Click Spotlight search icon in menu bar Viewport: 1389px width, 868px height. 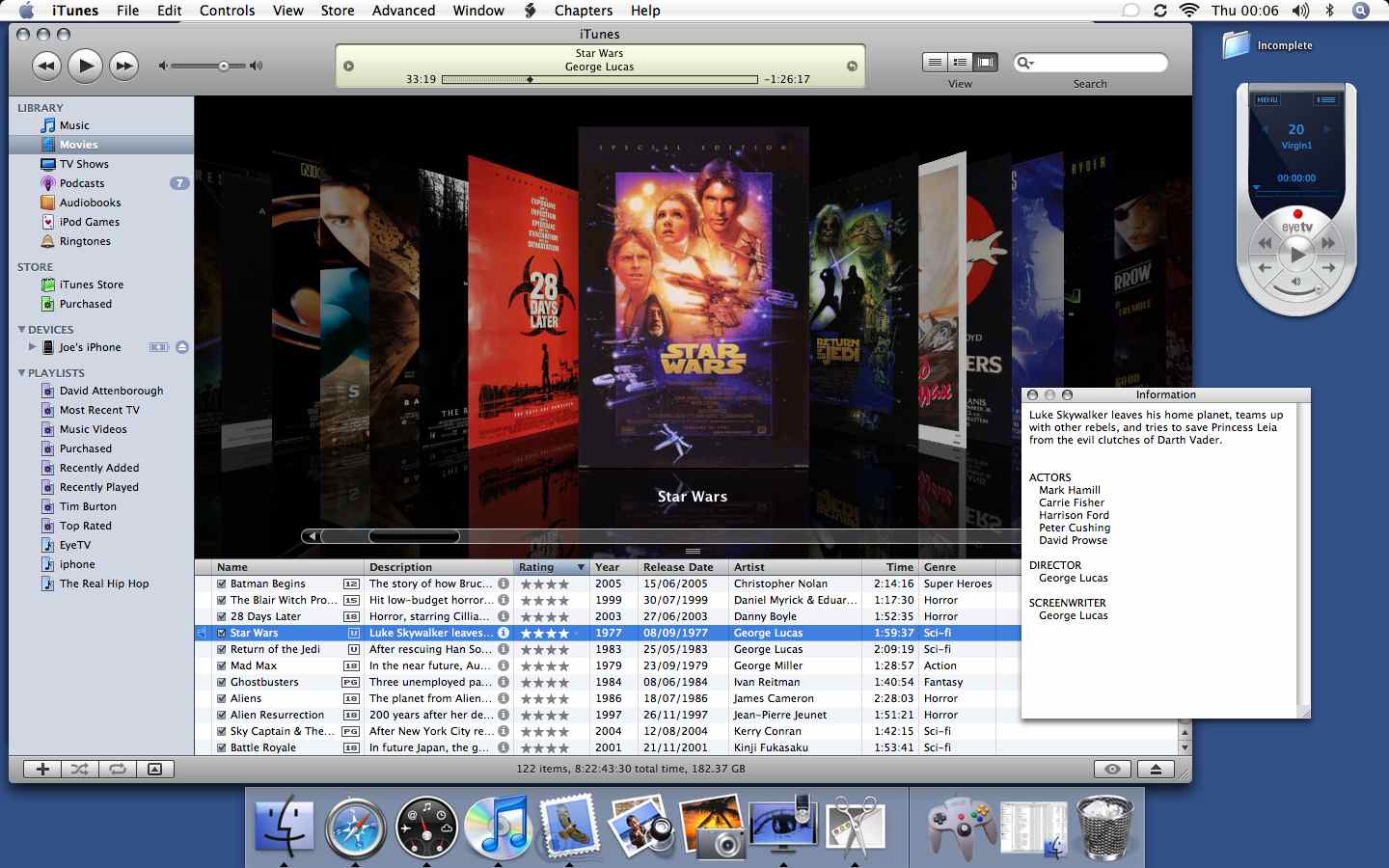tap(1361, 11)
